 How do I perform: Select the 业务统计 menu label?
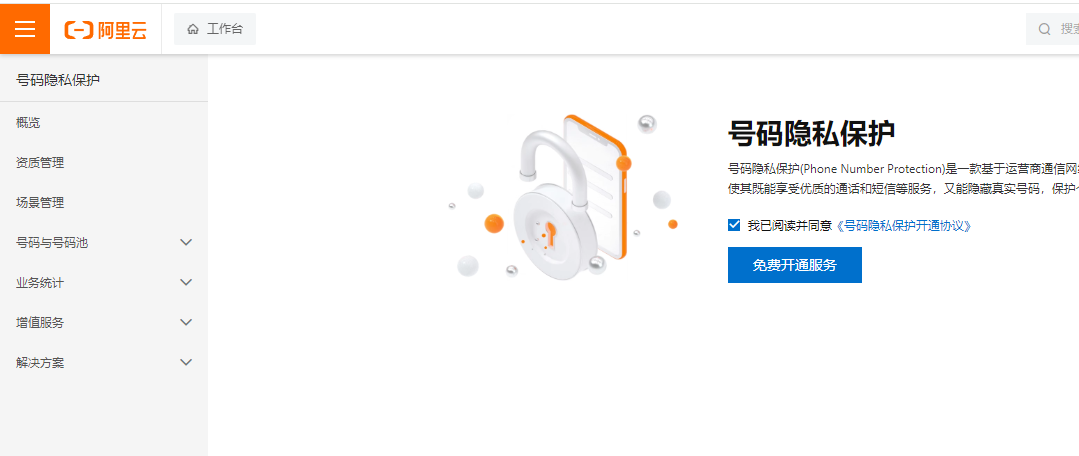[40, 283]
